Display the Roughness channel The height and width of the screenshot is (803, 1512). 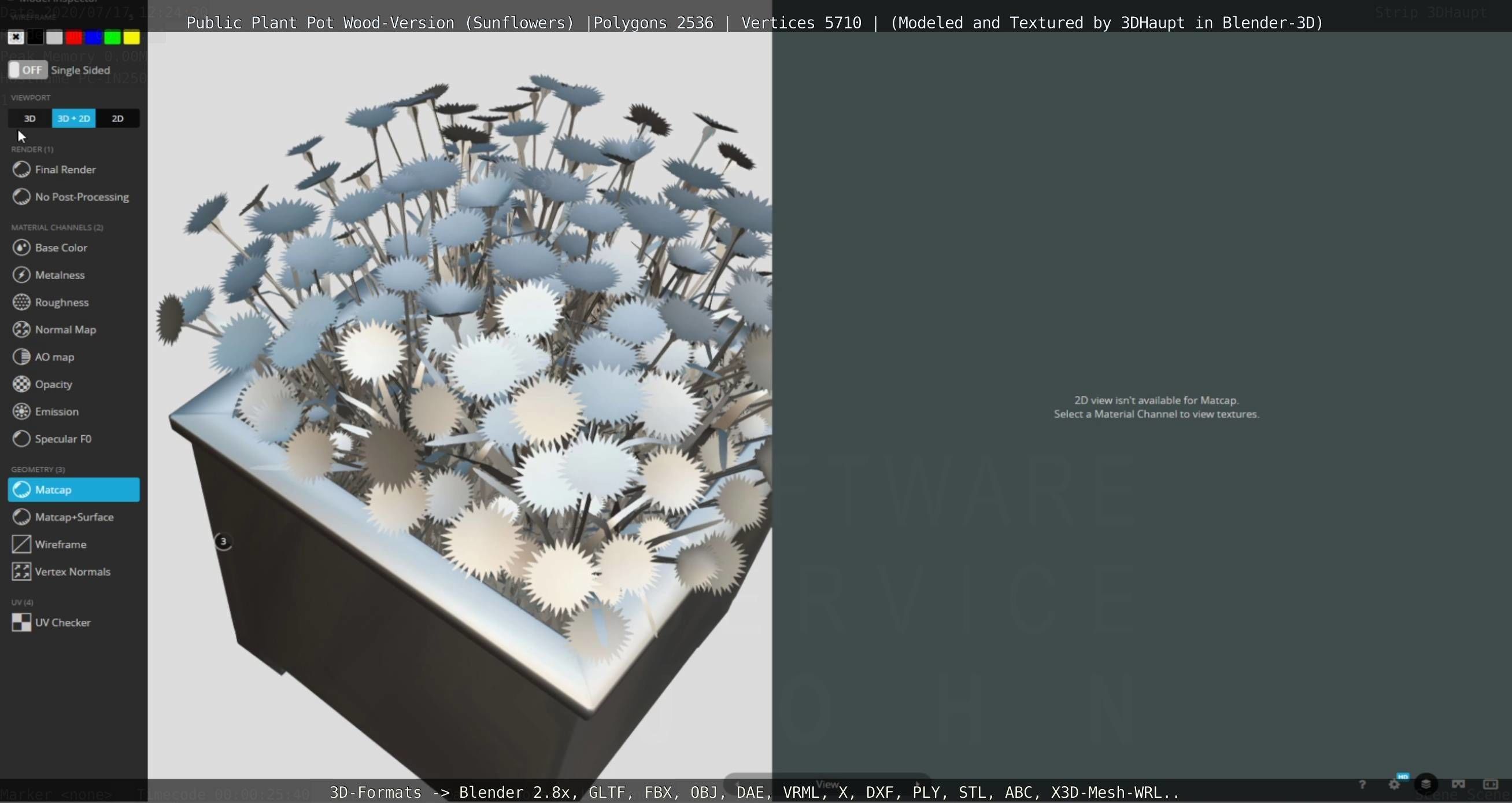pyautogui.click(x=74, y=302)
